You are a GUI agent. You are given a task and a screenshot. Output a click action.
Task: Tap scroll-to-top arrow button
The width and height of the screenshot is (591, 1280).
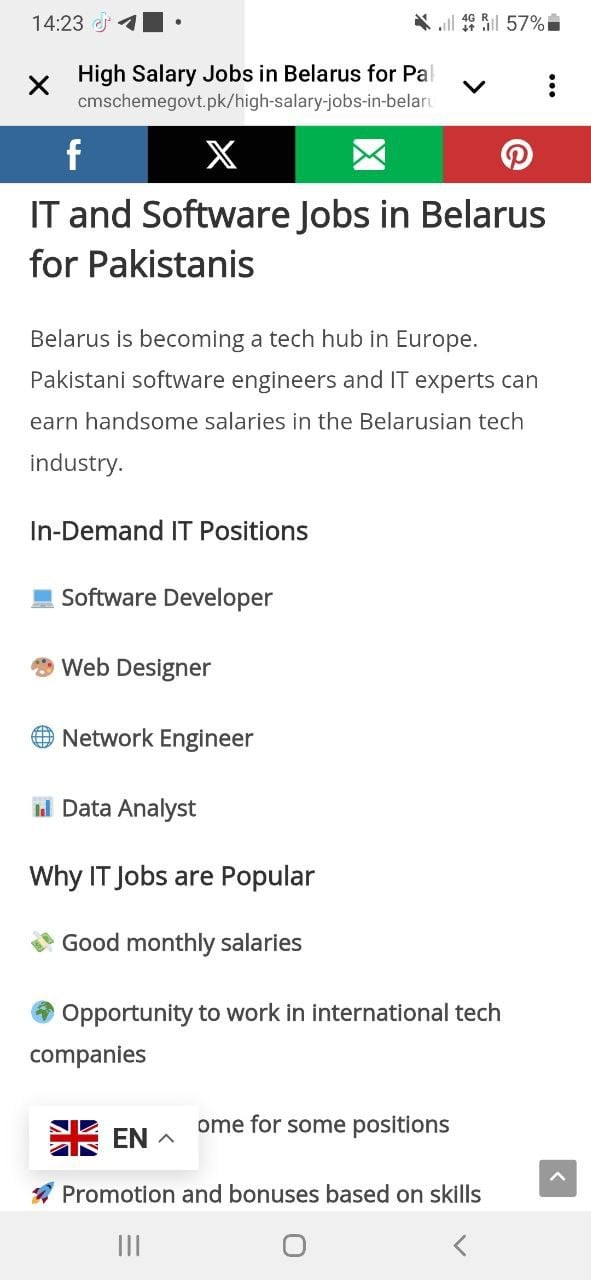tap(558, 1178)
